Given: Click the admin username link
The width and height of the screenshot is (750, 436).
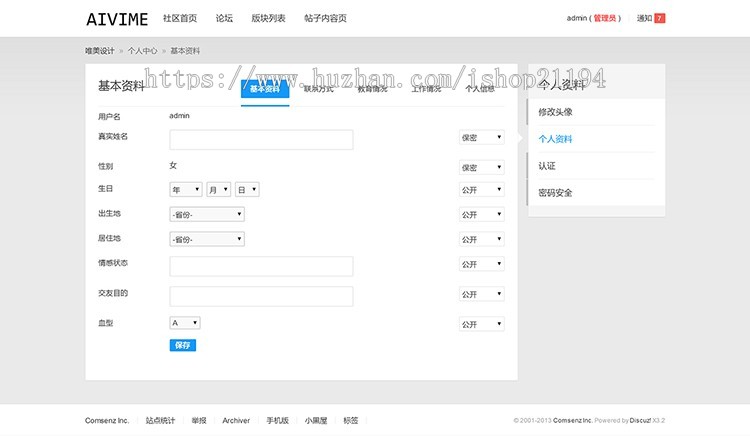Looking at the screenshot, I should point(576,18).
